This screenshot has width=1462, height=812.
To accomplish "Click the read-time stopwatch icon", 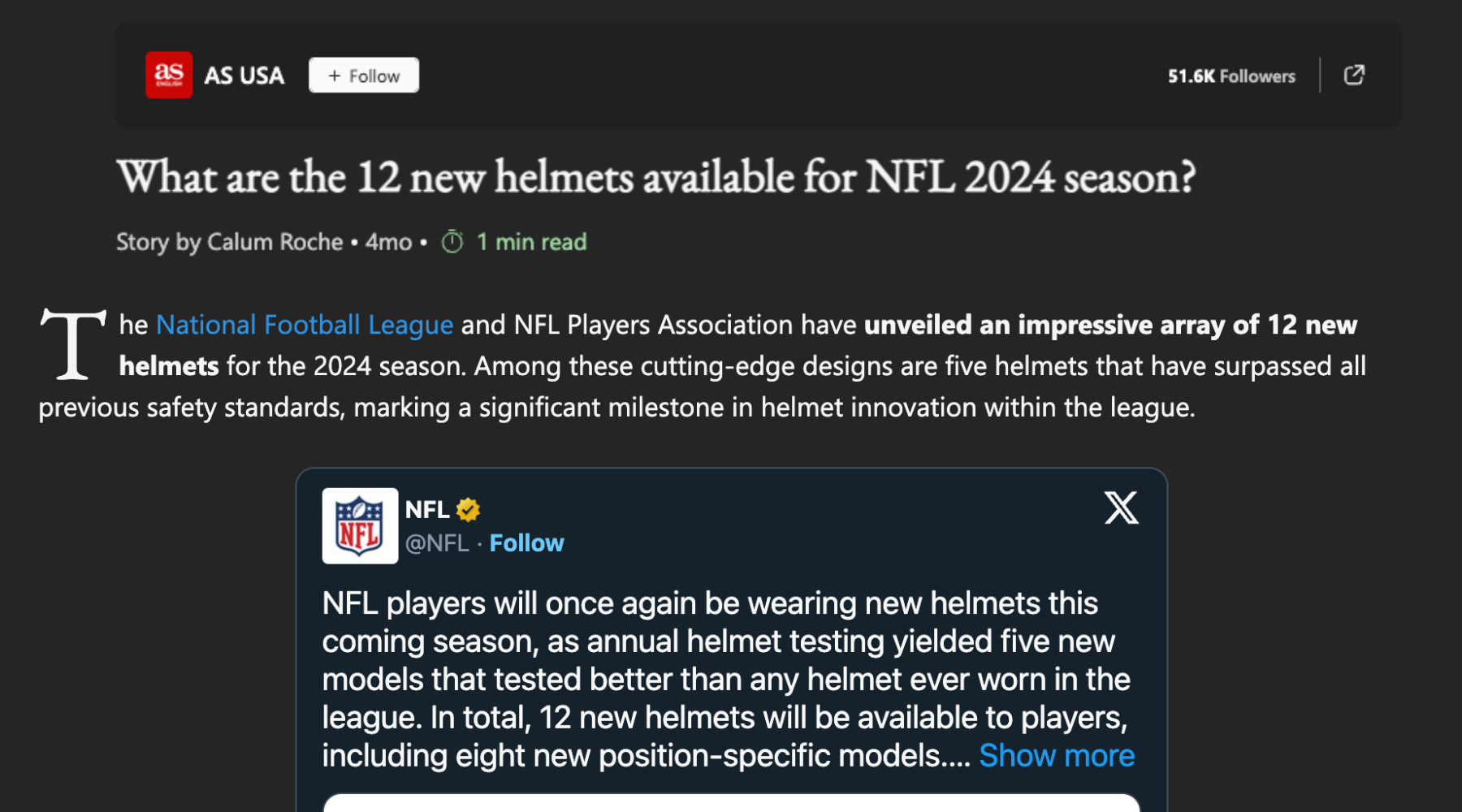I will [x=452, y=241].
